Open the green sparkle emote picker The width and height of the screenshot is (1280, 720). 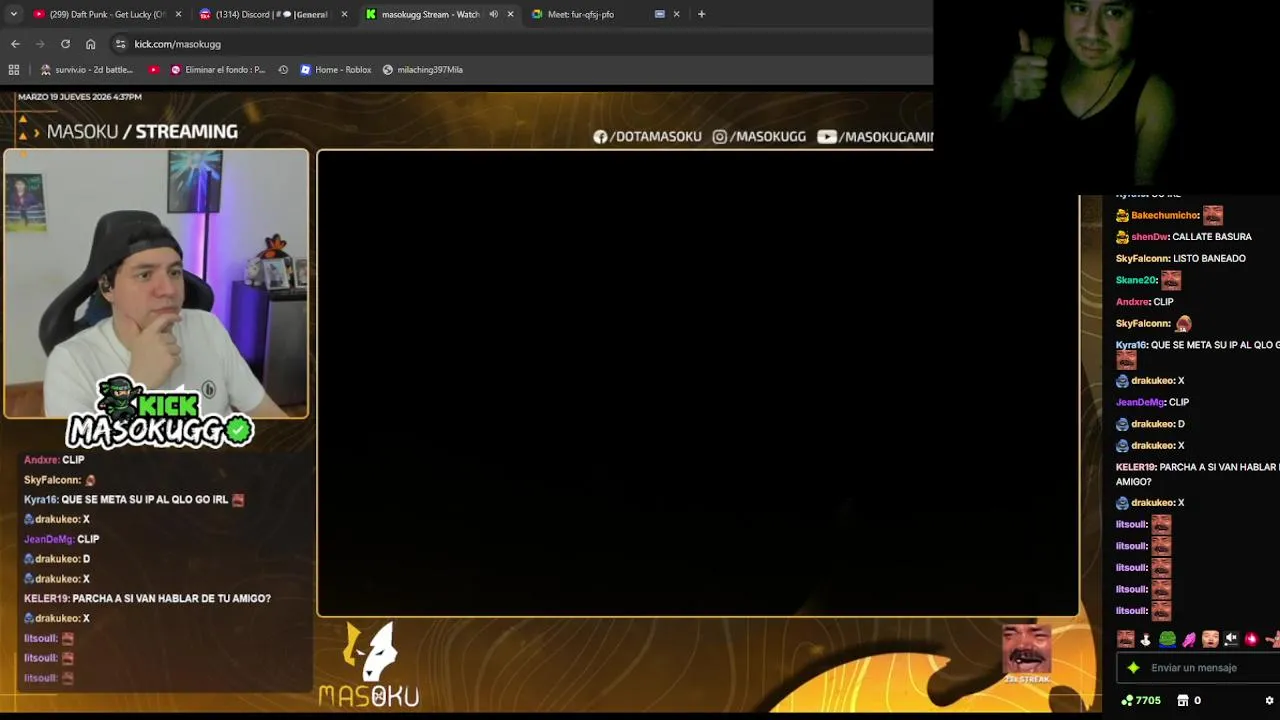coord(1133,668)
